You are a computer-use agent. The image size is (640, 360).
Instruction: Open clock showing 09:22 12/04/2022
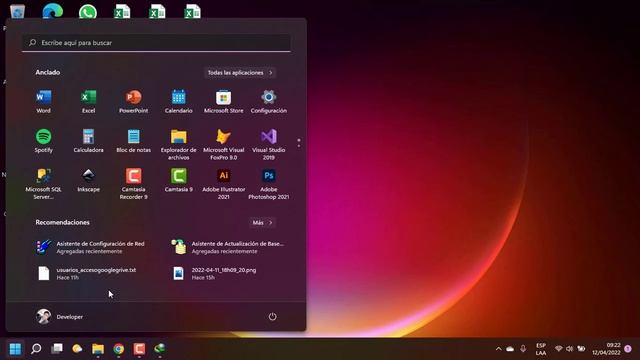pos(606,349)
